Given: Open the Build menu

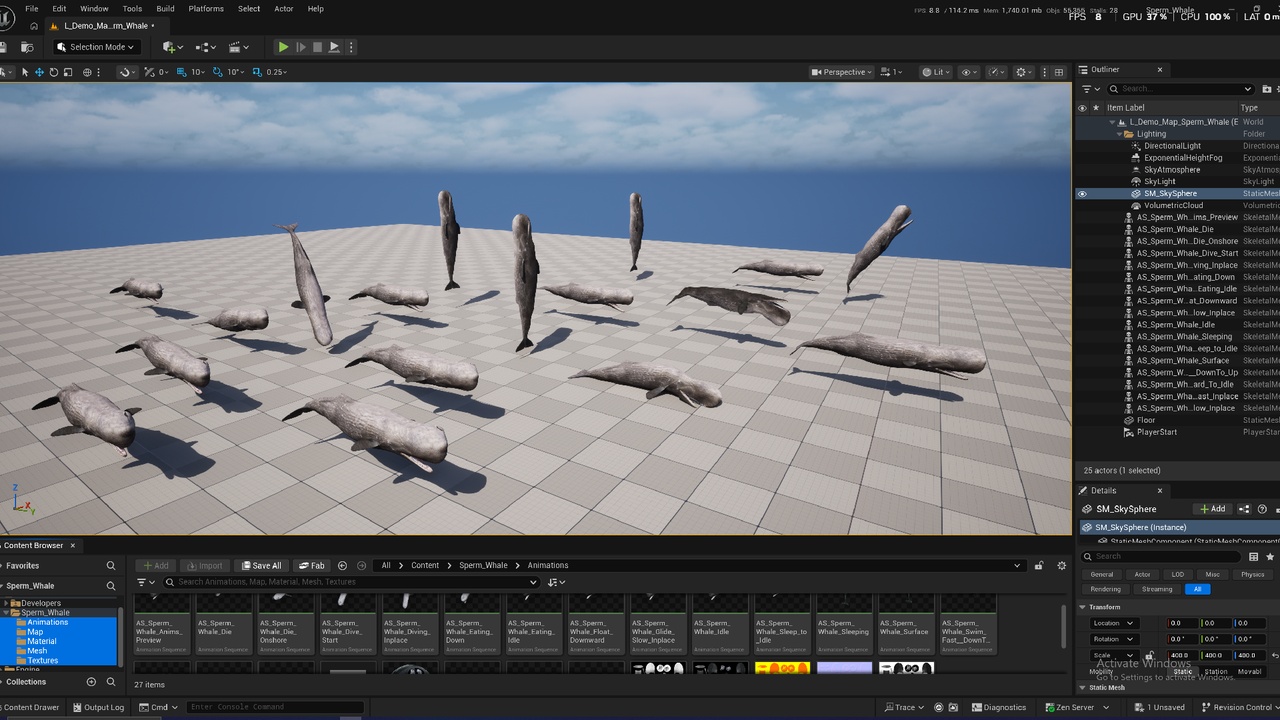Looking at the screenshot, I should pyautogui.click(x=165, y=9).
